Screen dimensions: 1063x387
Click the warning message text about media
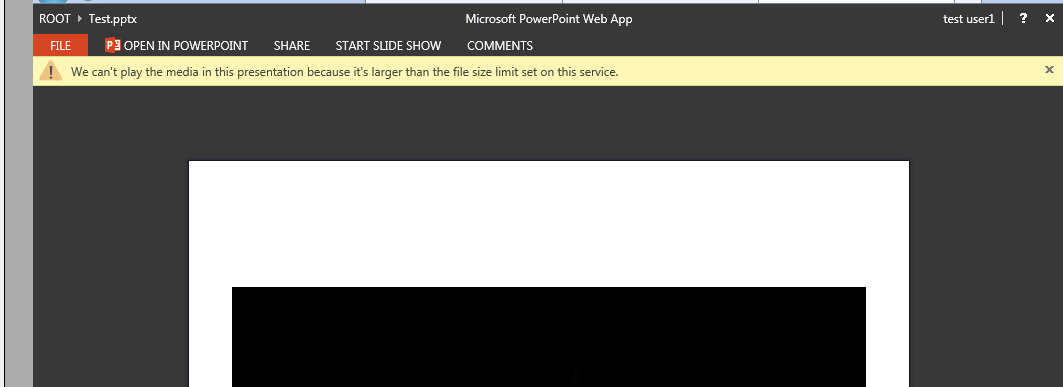click(344, 71)
